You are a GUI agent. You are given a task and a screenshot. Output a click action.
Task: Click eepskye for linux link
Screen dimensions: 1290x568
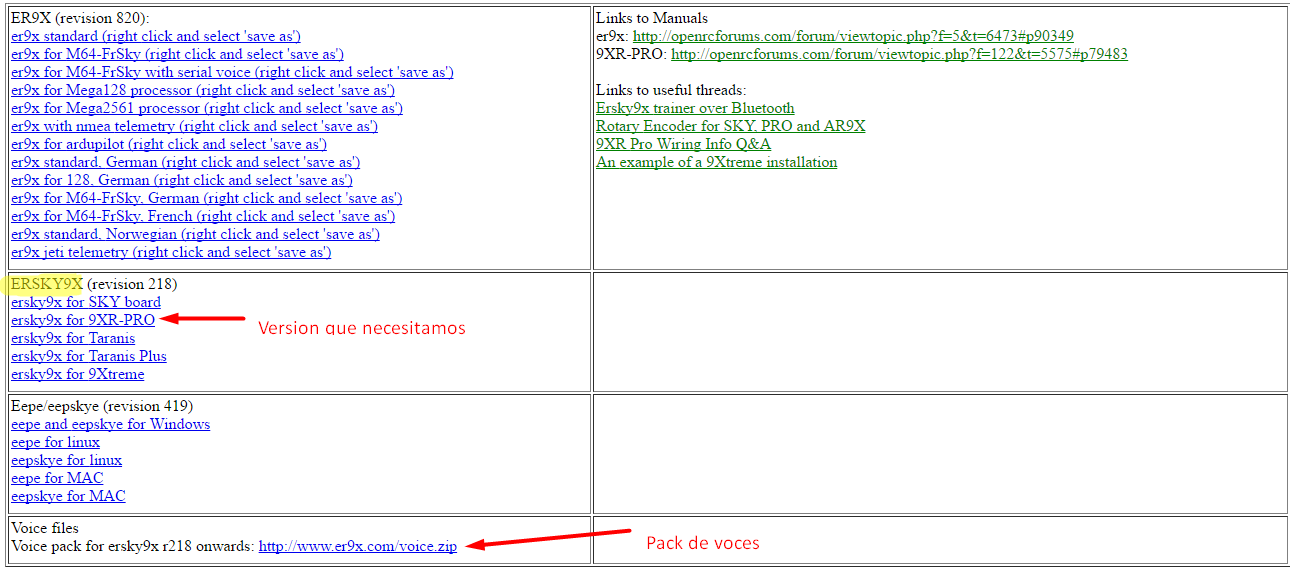[66, 460]
